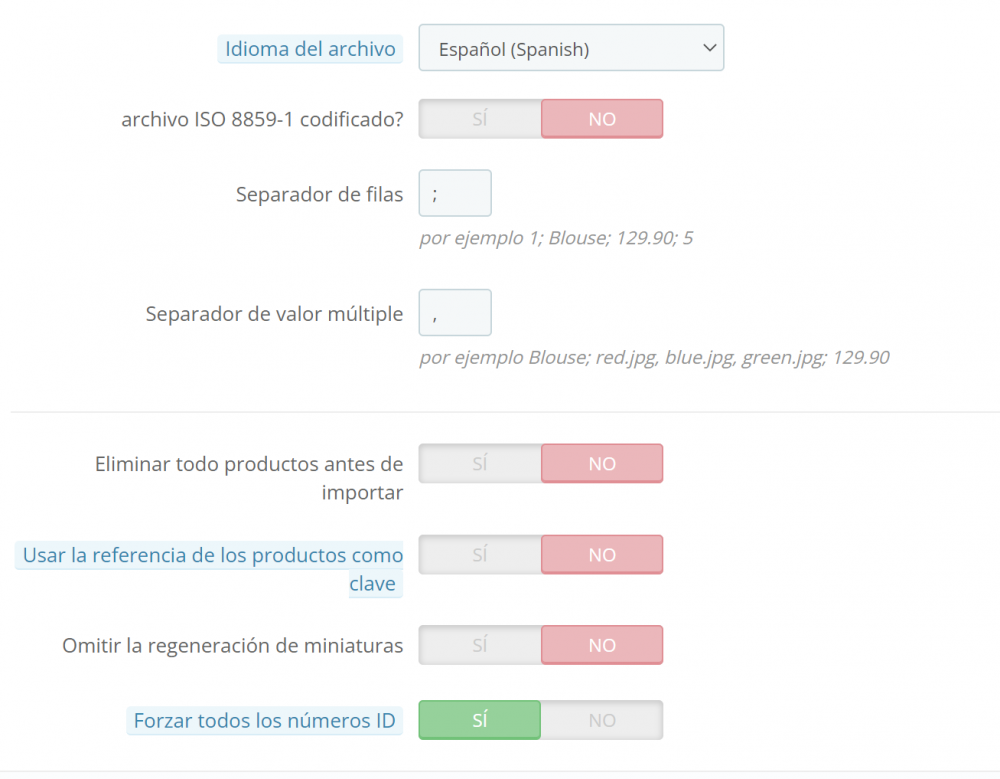Select NO for Eliminar todo productos
1000x779 pixels.
[x=602, y=464]
